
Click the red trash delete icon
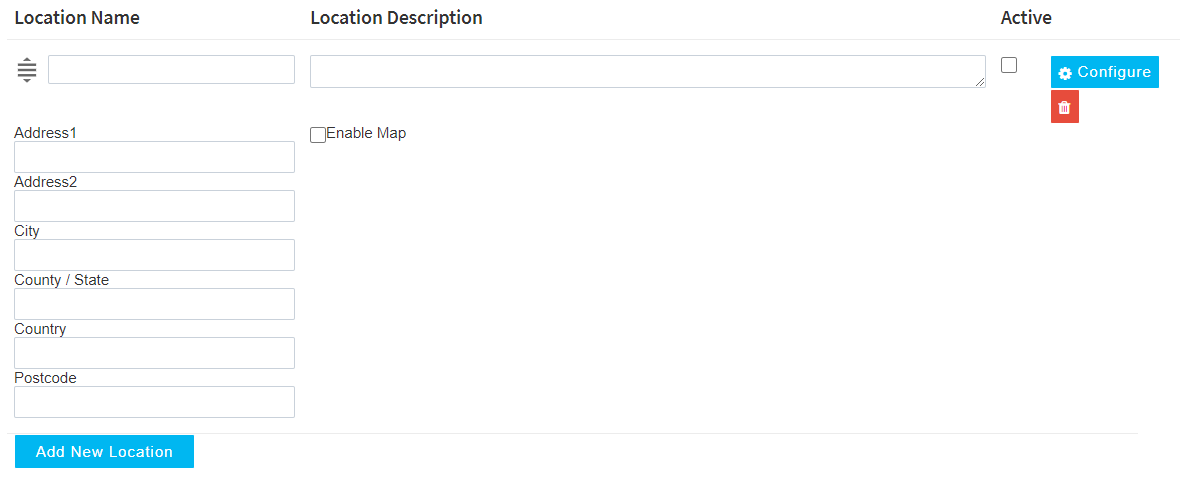1064,107
